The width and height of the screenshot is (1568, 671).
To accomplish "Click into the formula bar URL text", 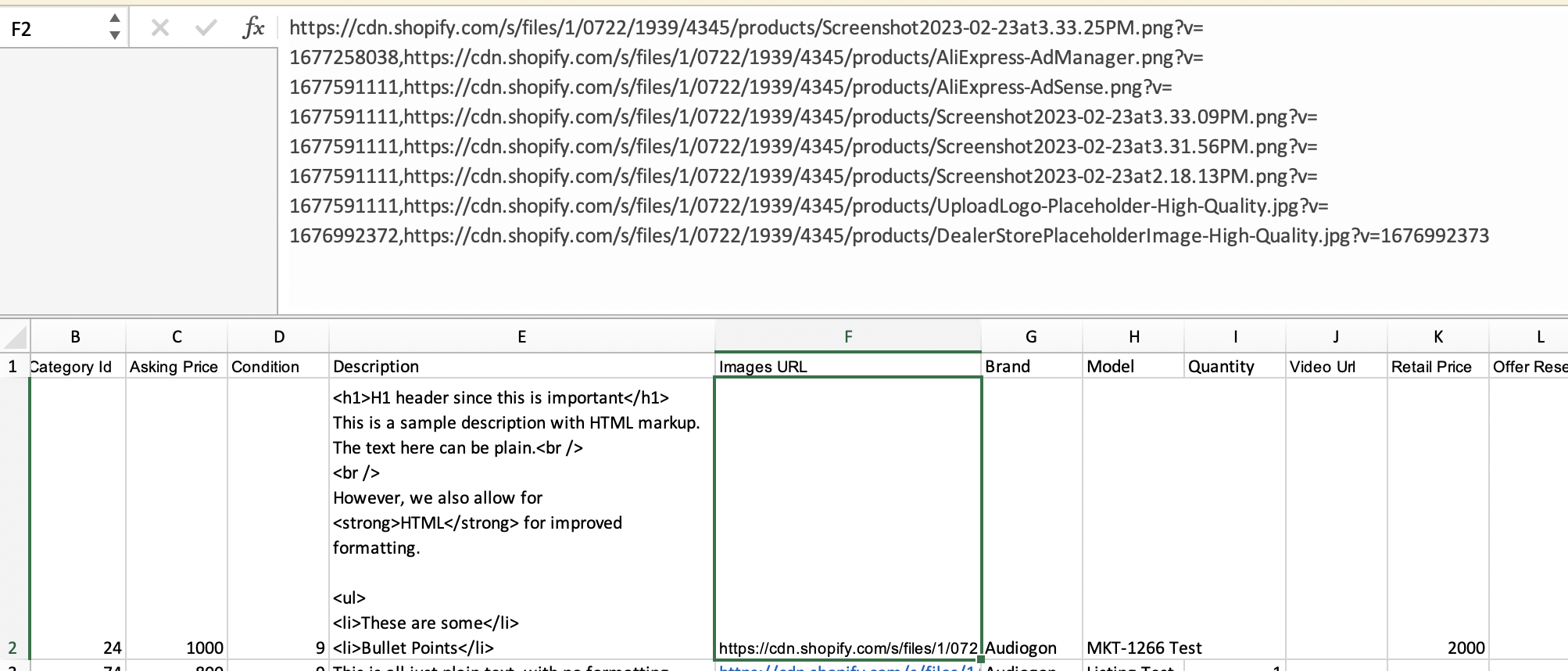I will (x=889, y=131).
